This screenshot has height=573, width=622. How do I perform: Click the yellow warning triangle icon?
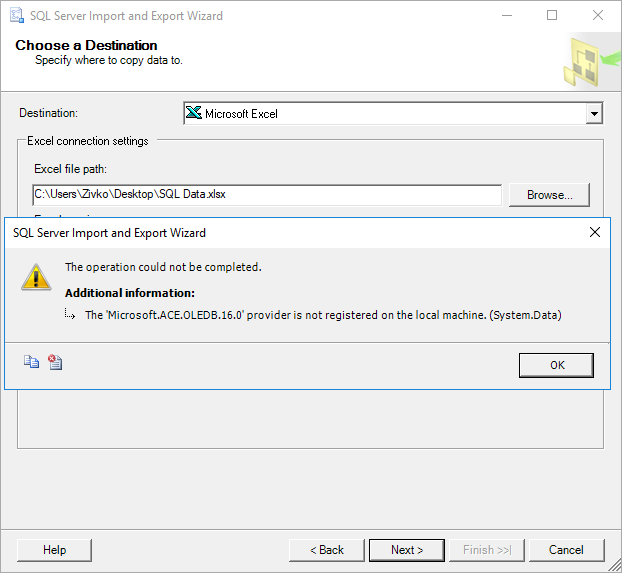pos(37,277)
